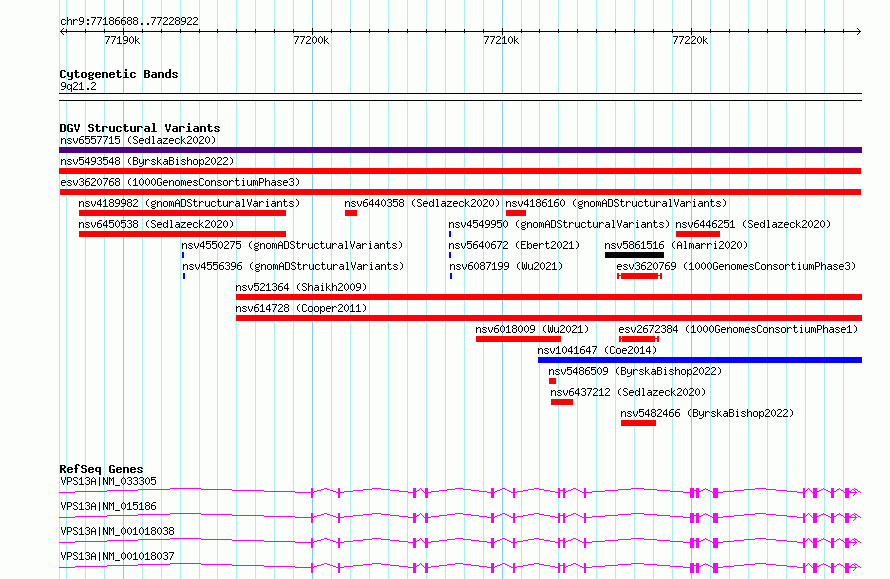
Task: Click the chr9 coordinate range label
Action: (x=129, y=20)
